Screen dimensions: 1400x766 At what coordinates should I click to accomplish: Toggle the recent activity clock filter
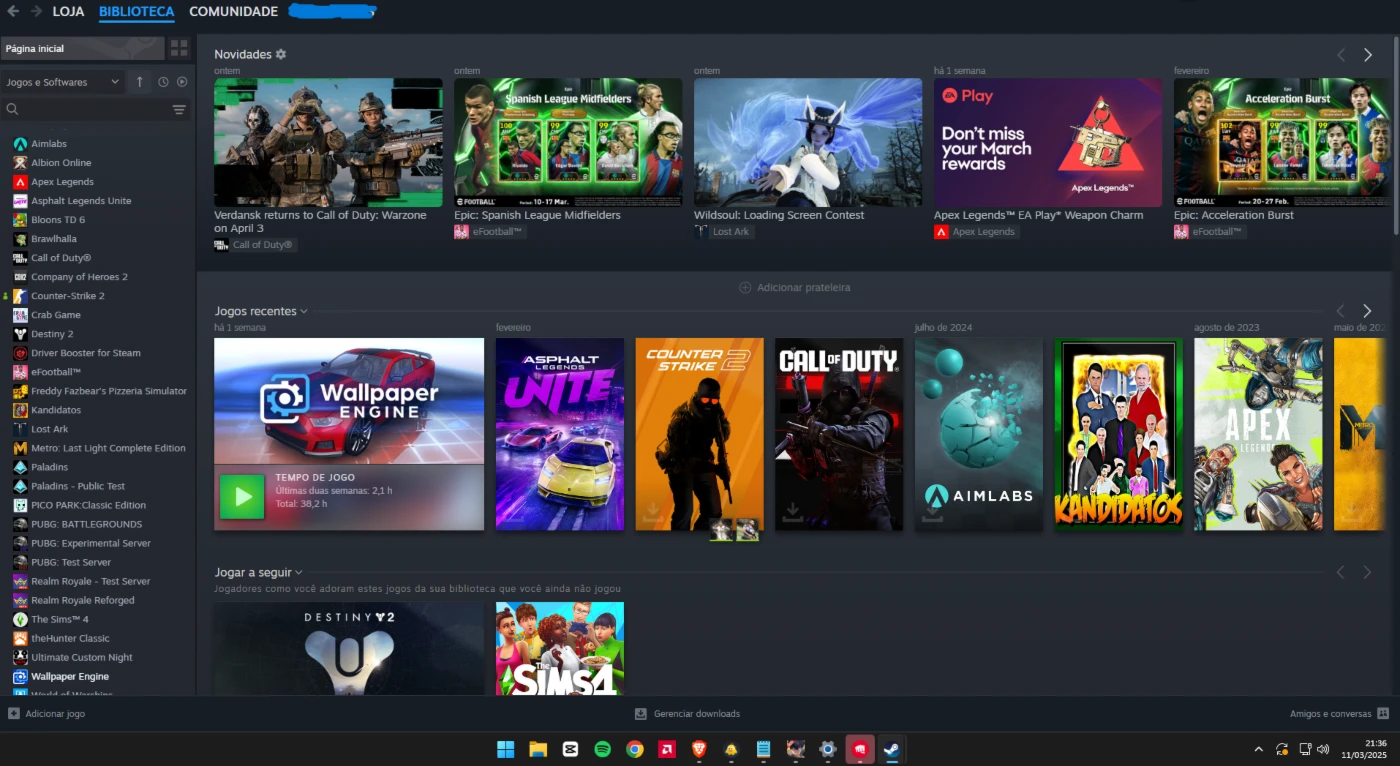[x=163, y=82]
